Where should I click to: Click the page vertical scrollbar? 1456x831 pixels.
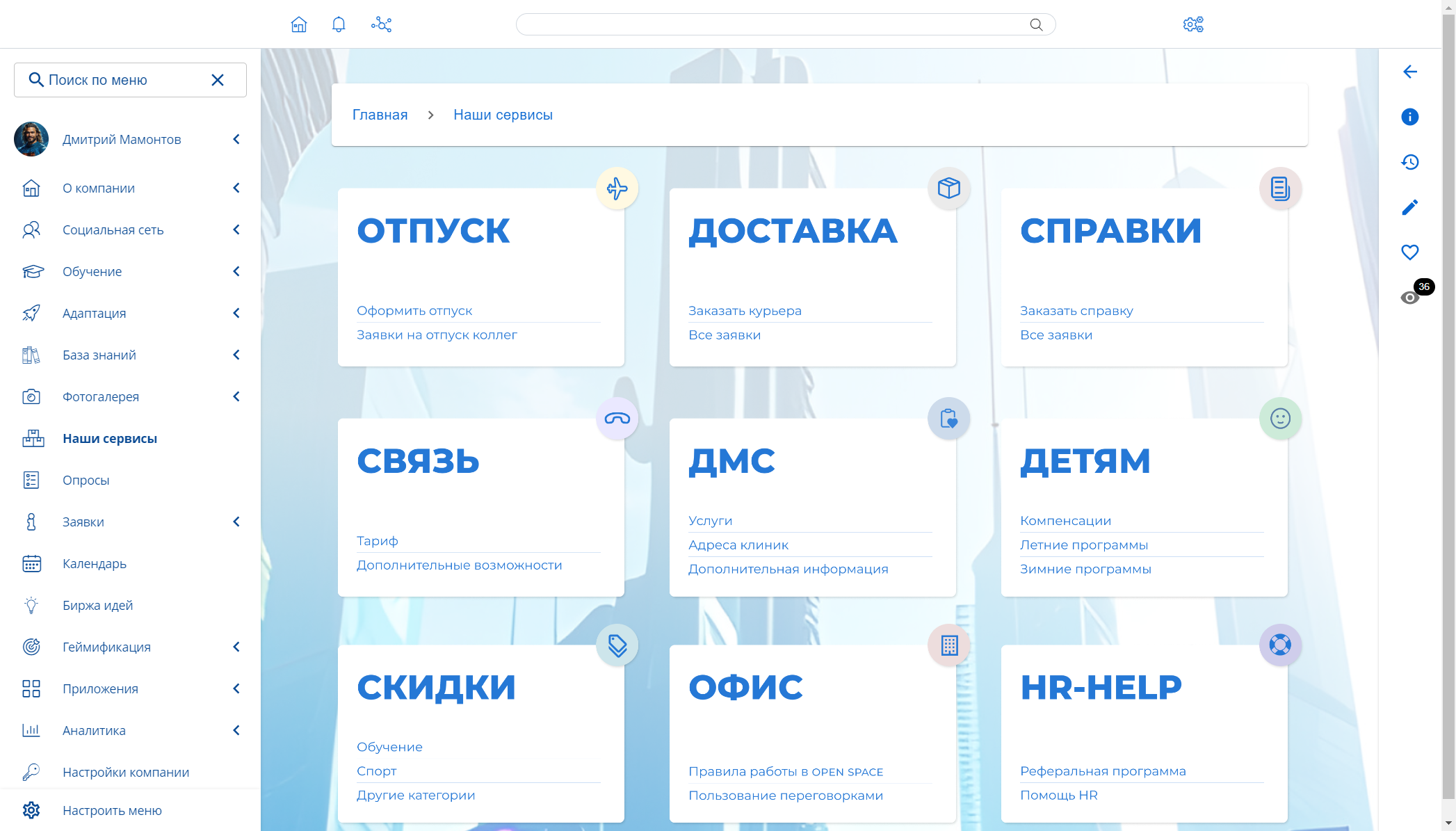[x=1448, y=417]
